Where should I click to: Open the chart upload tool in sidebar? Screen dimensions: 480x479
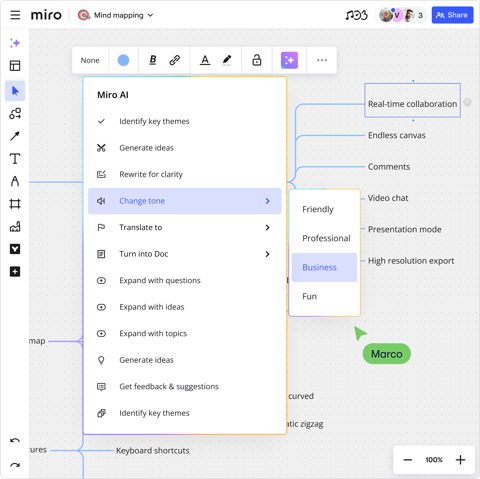[x=15, y=227]
